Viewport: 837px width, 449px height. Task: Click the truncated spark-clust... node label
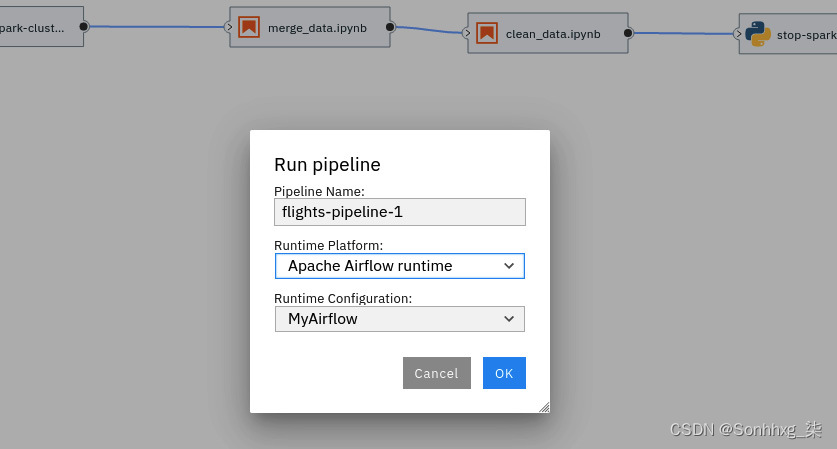click(32, 28)
